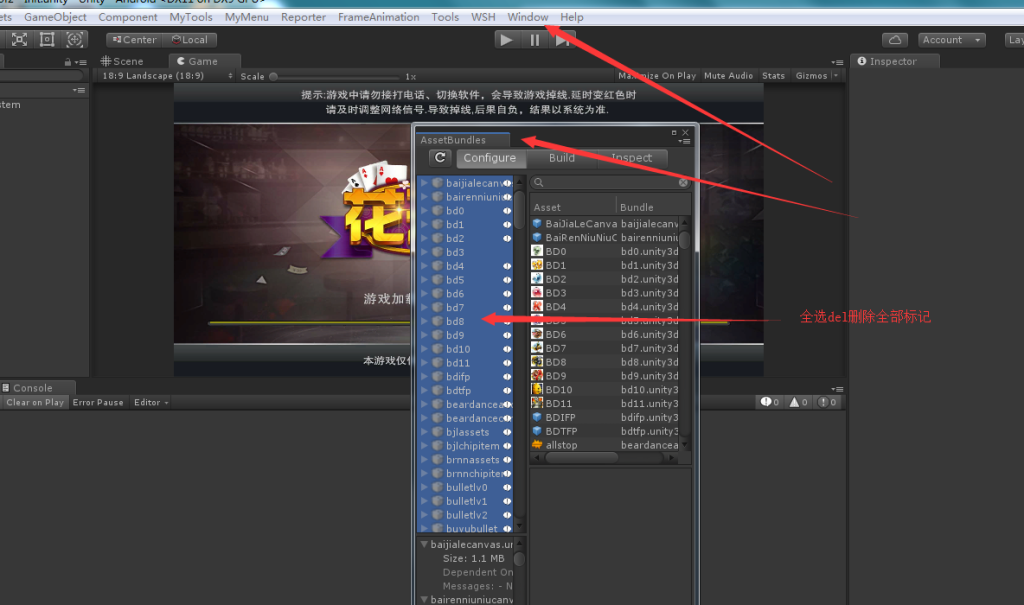The width and height of the screenshot is (1024, 605).
Task: Toggle console warning messages filter
Action: pos(798,402)
